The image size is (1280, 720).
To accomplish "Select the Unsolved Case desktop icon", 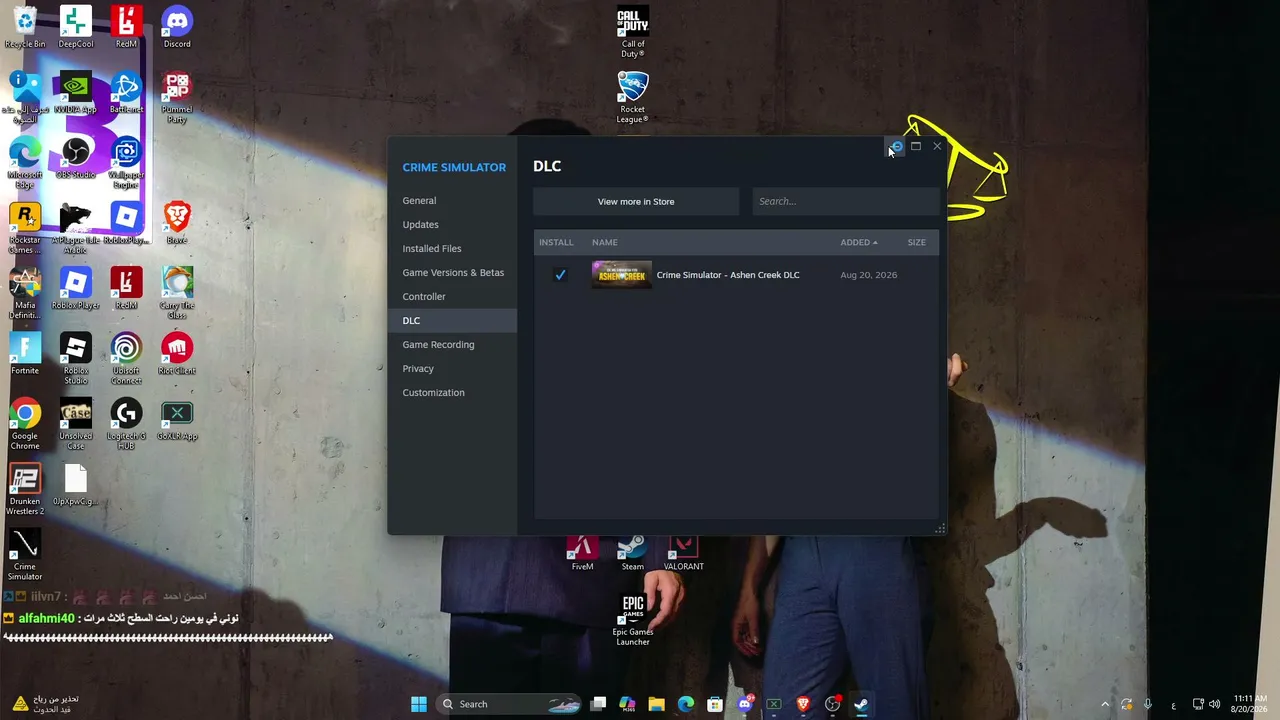I will (76, 424).
